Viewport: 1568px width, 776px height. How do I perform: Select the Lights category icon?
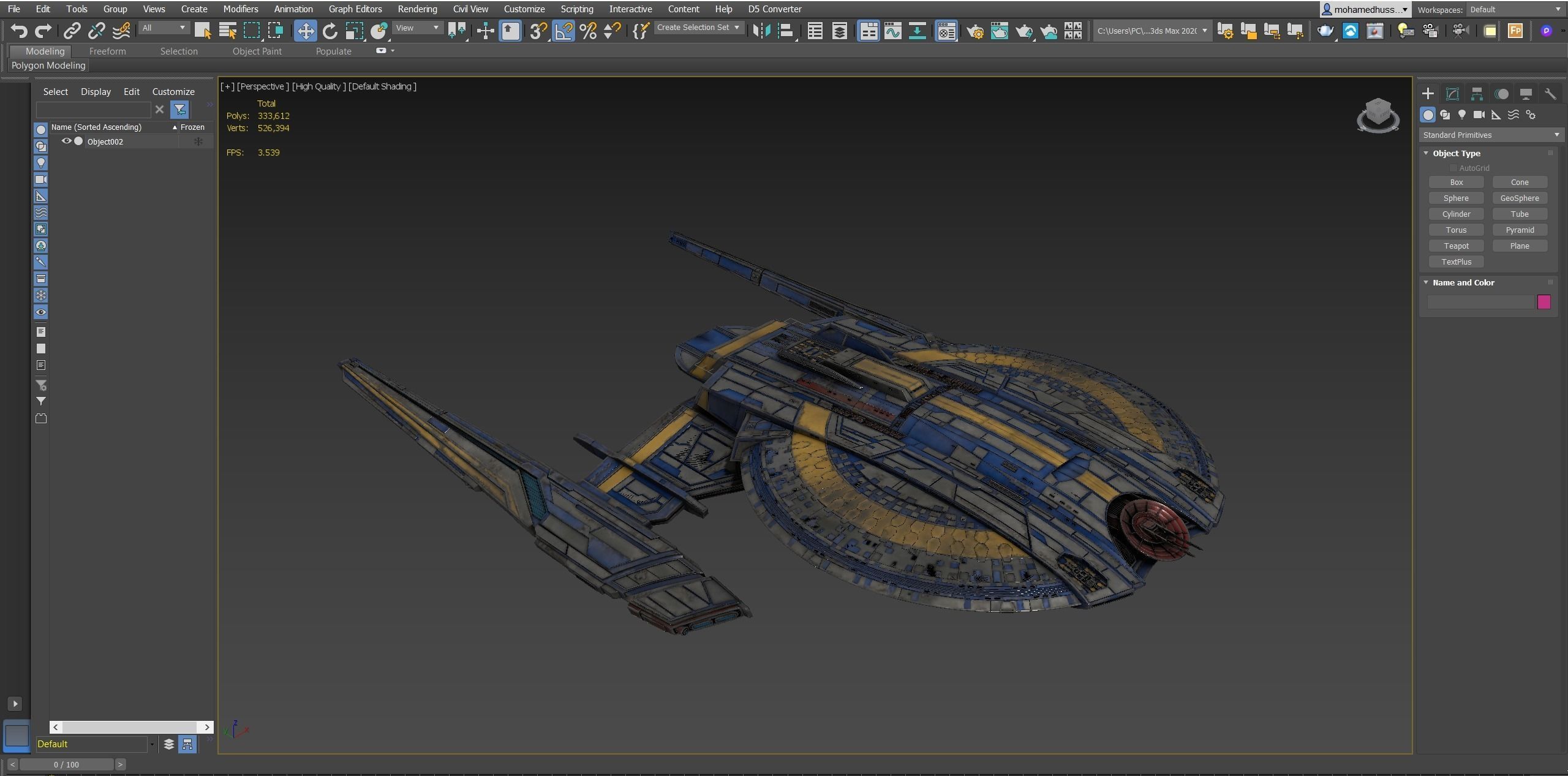[1462, 115]
